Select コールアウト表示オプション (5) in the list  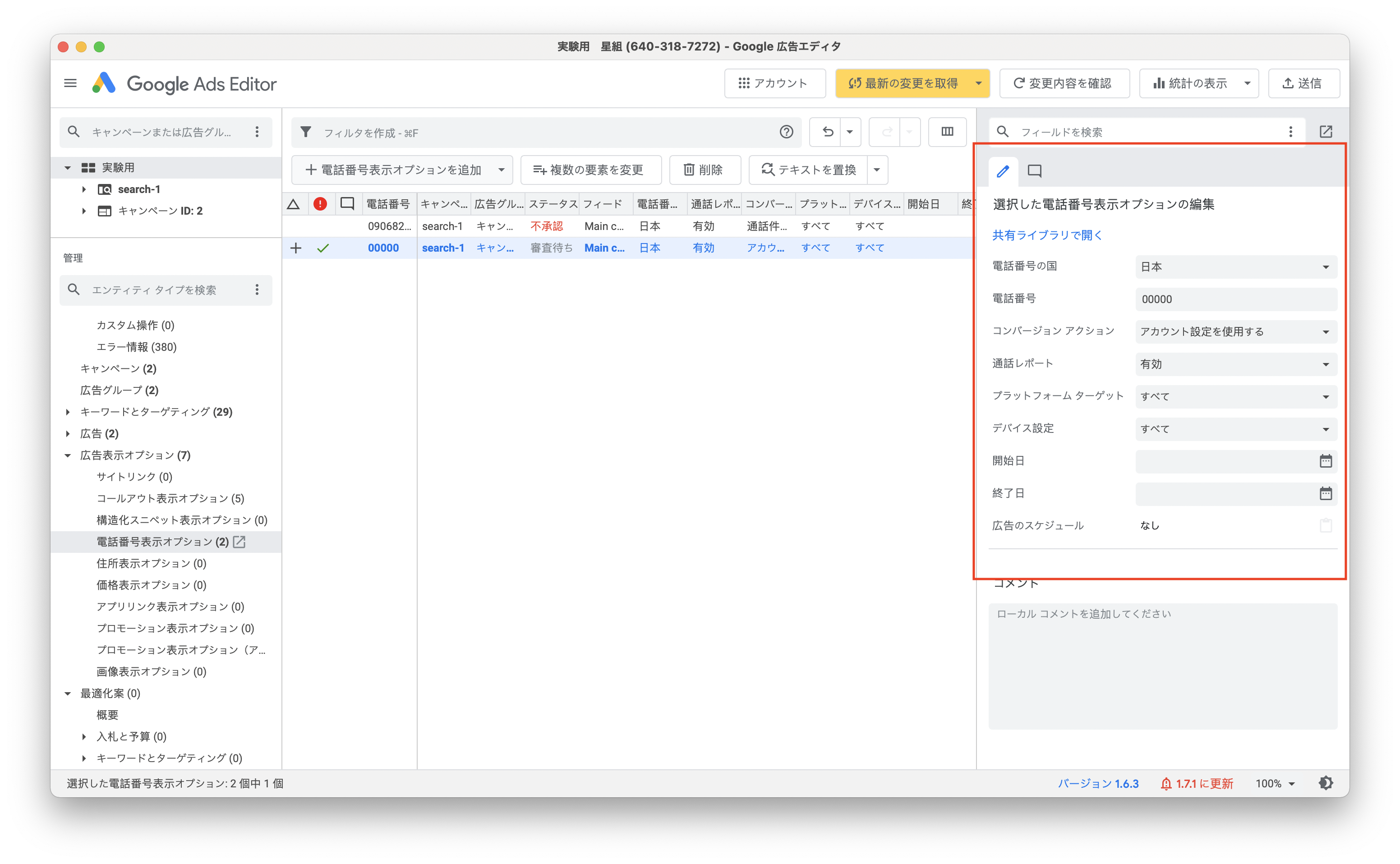pyautogui.click(x=170, y=498)
